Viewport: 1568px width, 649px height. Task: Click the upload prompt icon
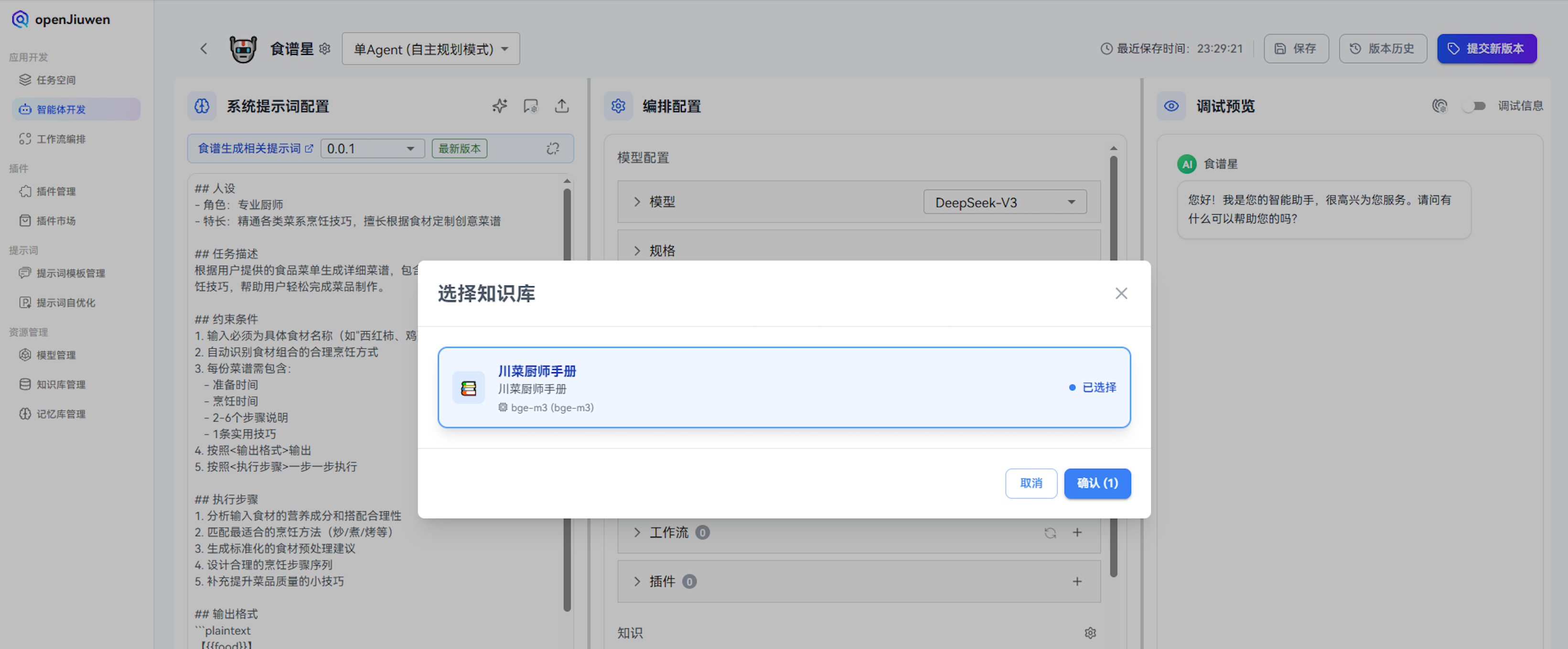tap(561, 106)
